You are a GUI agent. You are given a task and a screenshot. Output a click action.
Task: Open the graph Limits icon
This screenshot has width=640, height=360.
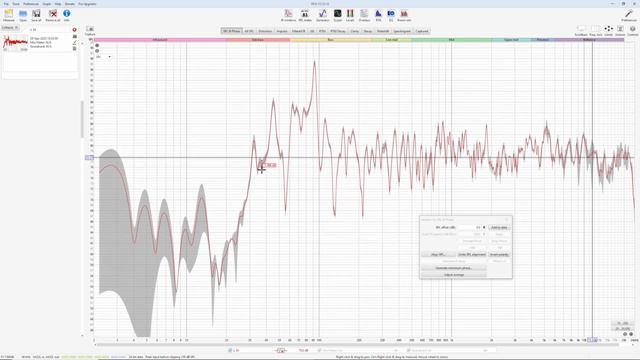coord(609,30)
